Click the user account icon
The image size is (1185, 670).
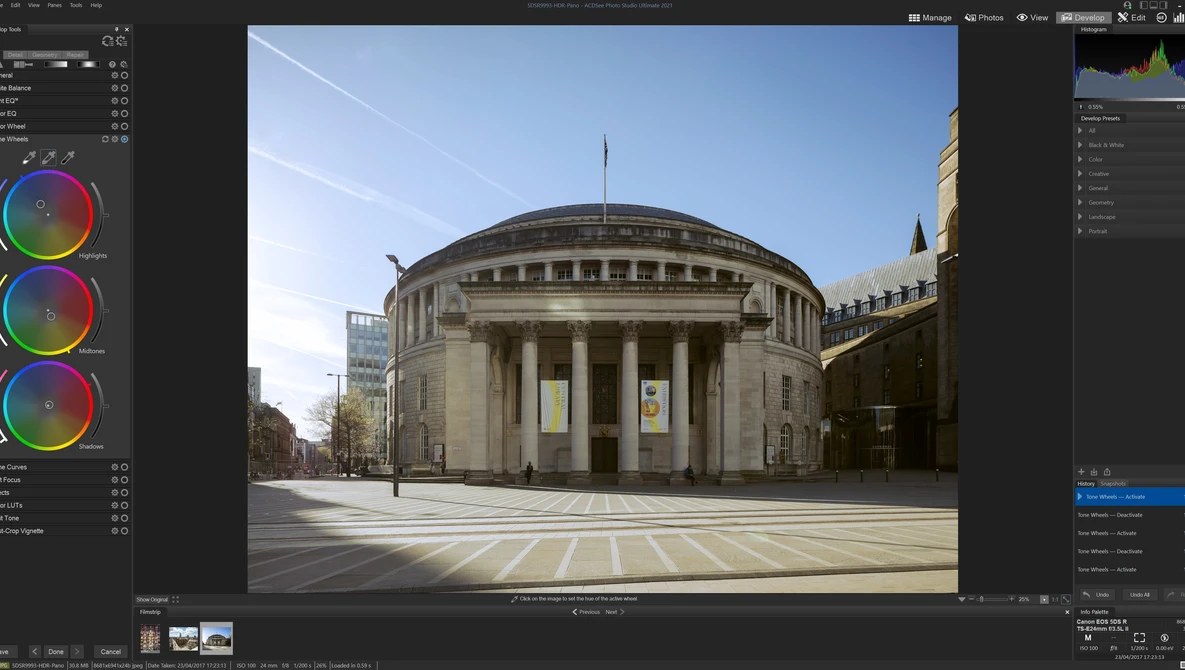(1128, 5)
